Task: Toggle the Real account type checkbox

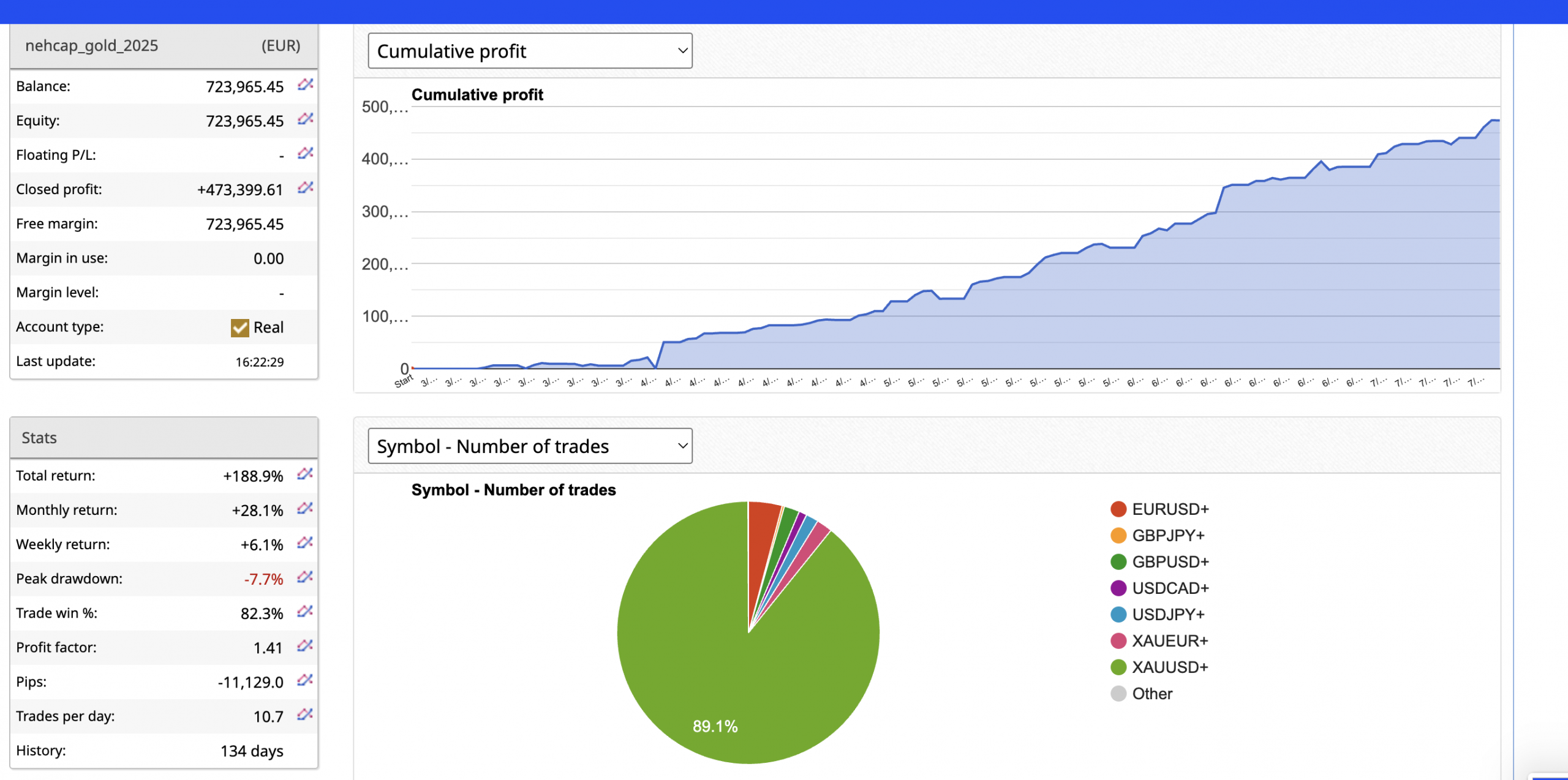Action: click(x=239, y=328)
